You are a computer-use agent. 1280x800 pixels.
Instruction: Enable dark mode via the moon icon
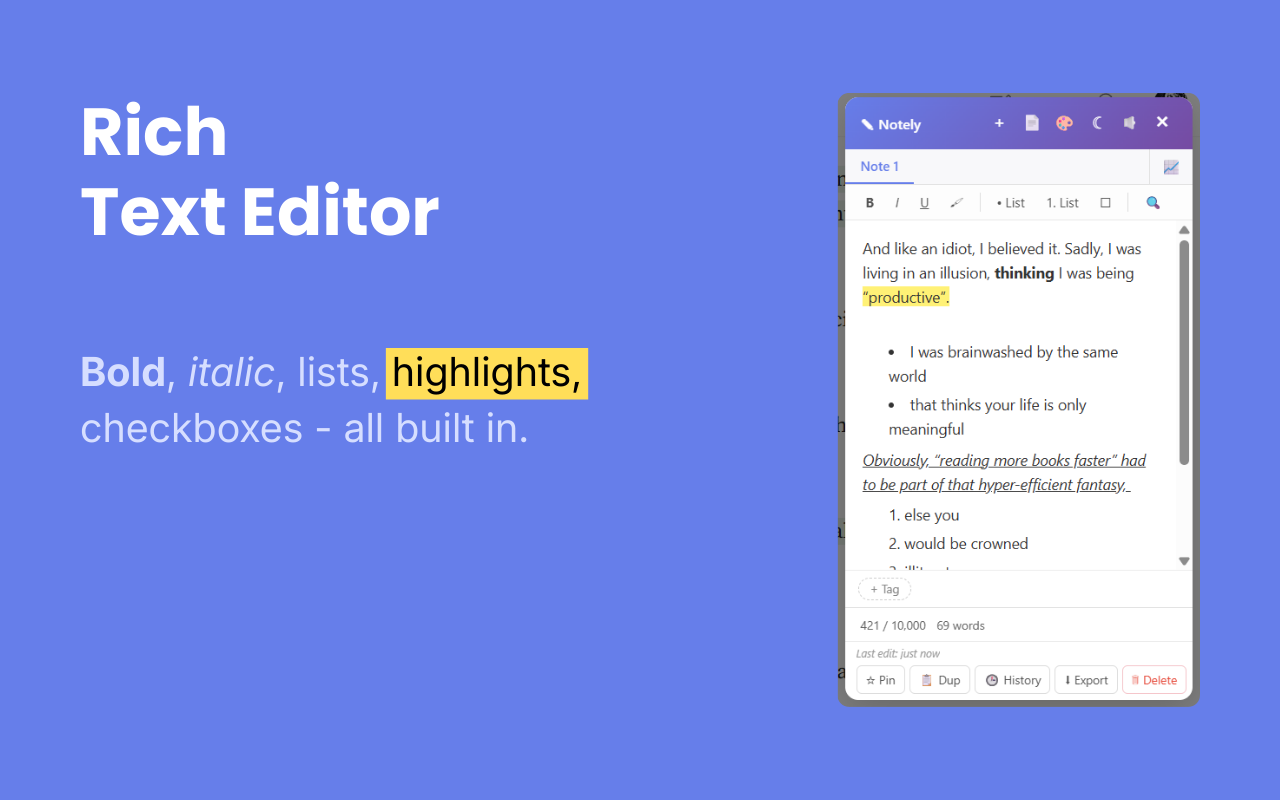click(x=1096, y=122)
